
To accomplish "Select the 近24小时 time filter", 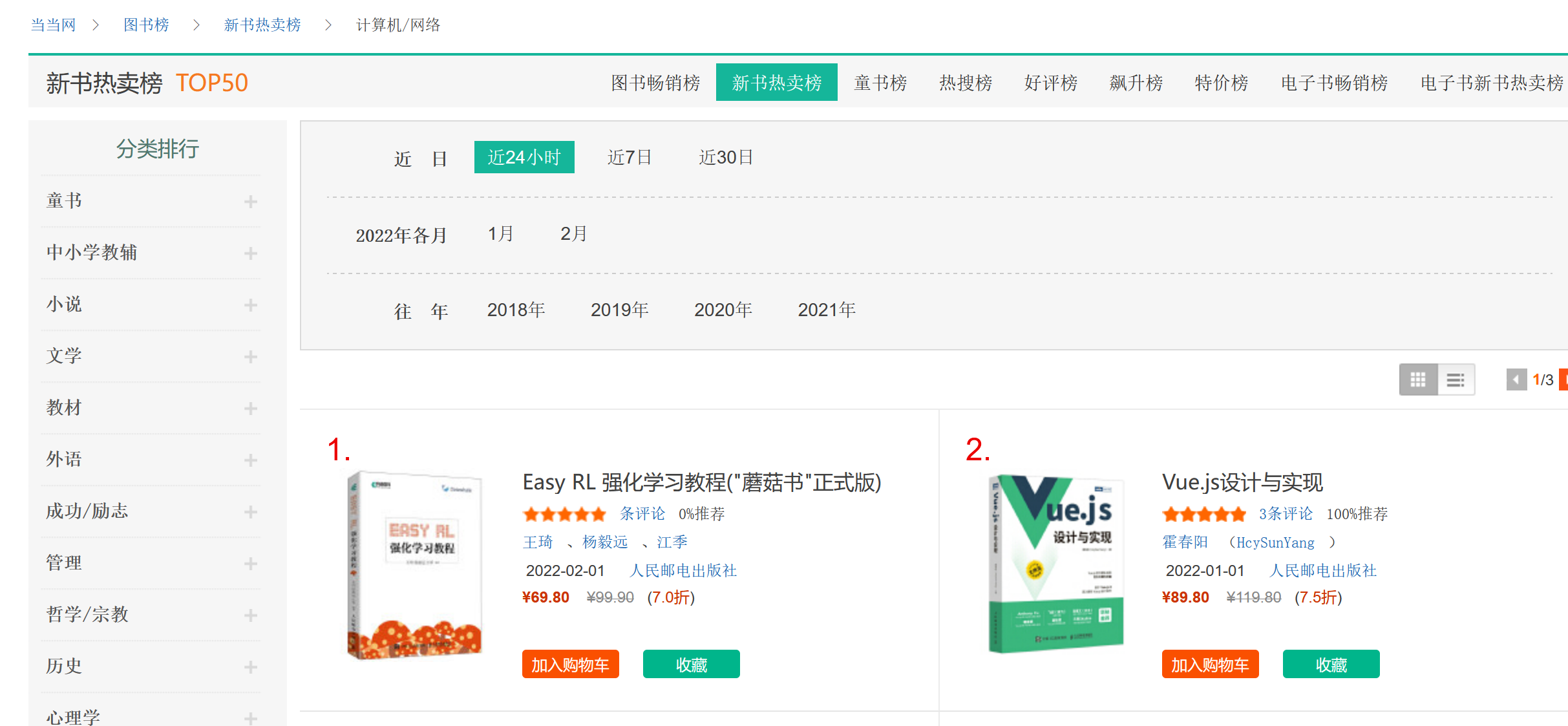I will click(x=524, y=157).
